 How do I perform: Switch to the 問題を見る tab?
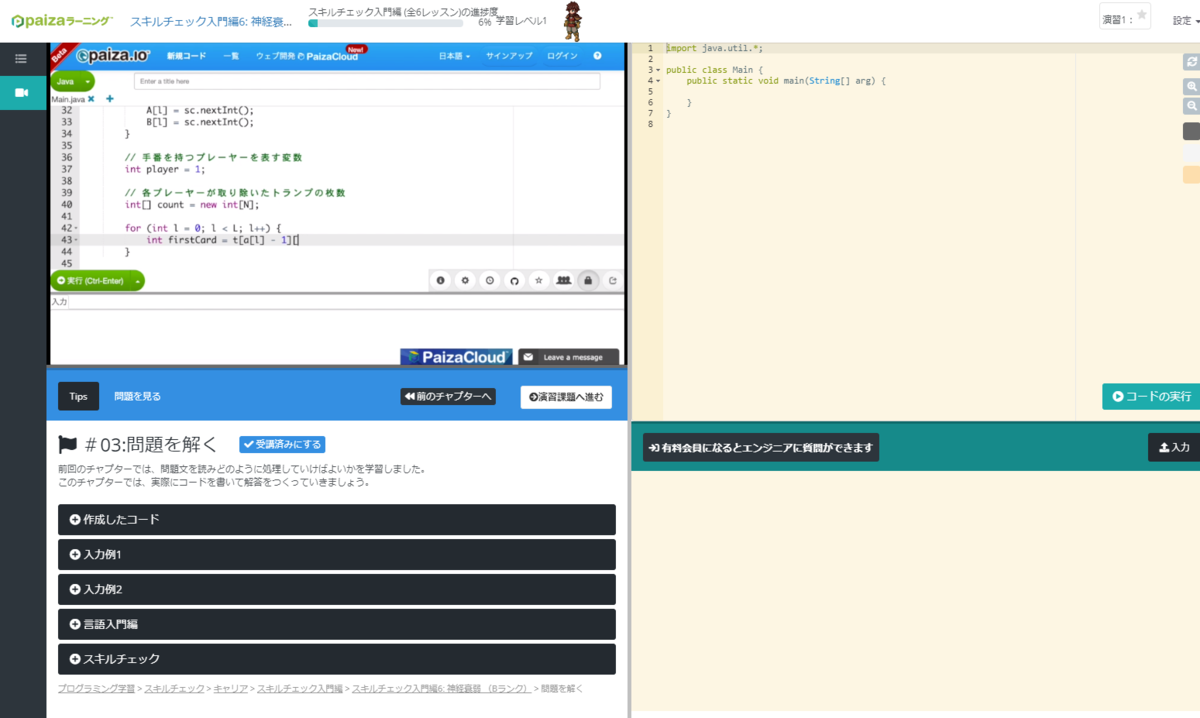[x=137, y=396]
